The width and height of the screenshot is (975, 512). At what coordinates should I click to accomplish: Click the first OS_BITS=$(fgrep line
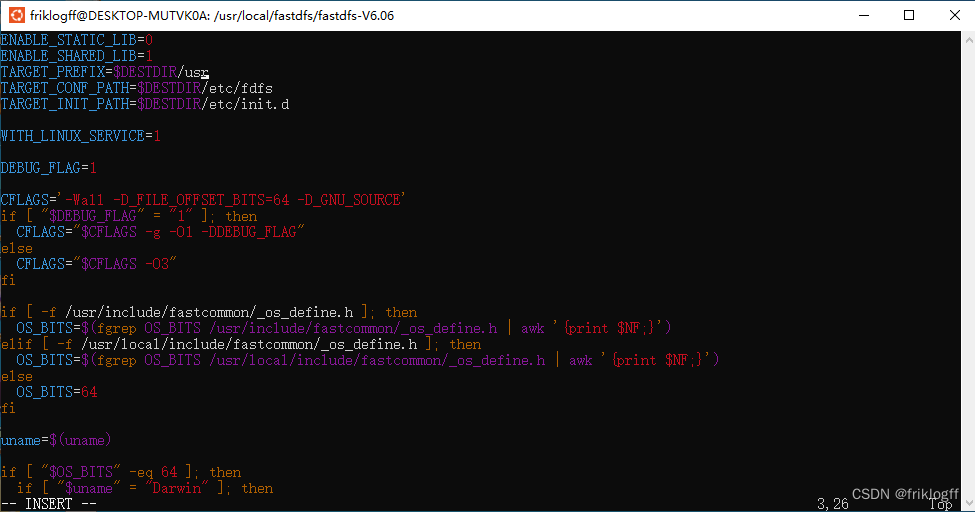pos(344,328)
